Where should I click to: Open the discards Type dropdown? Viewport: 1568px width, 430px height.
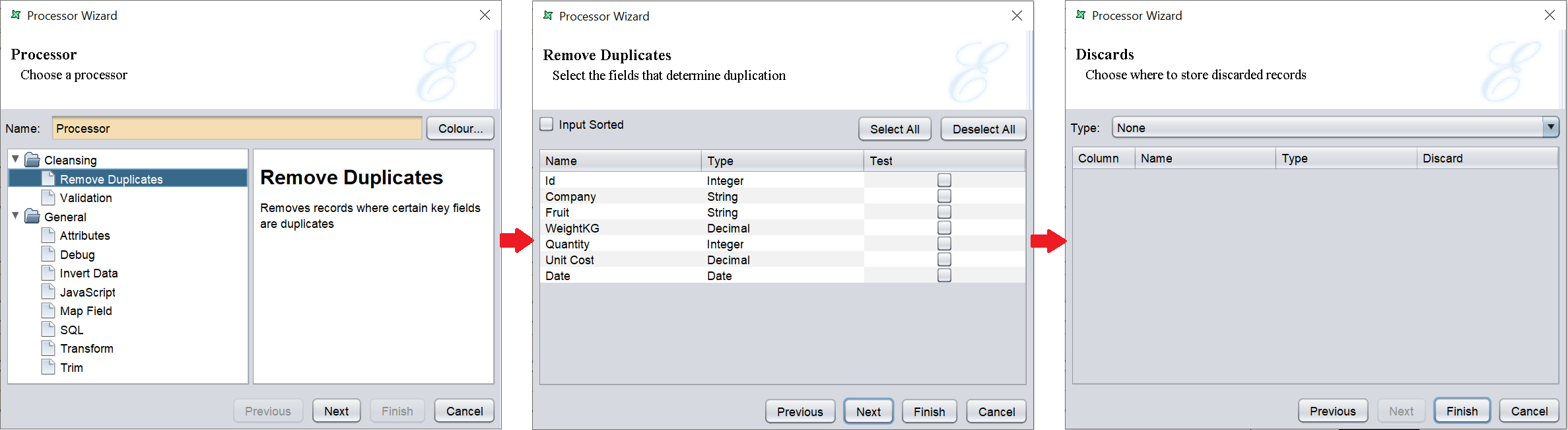tap(1550, 127)
